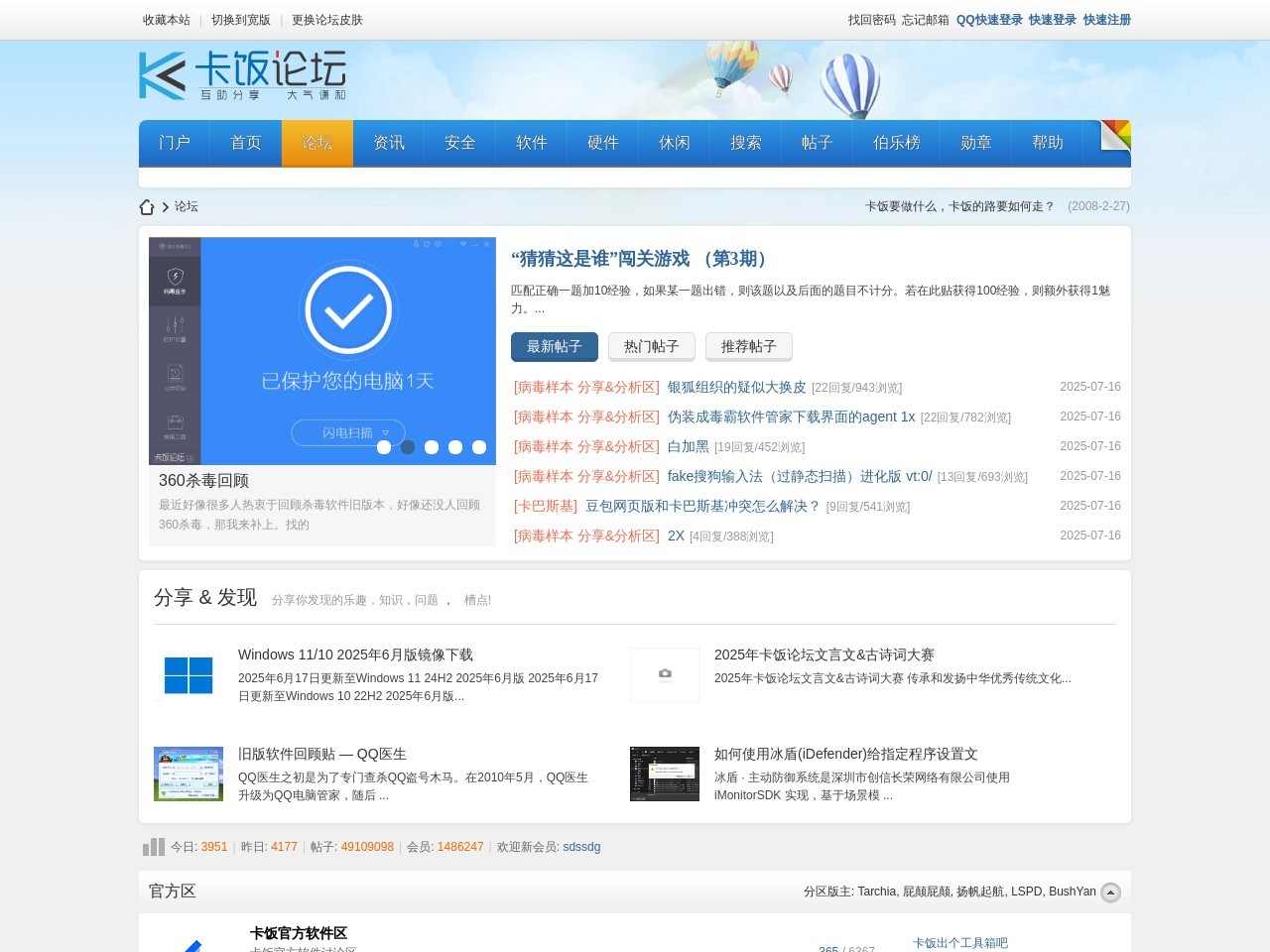The width and height of the screenshot is (1270, 952).
Task: Click 更换论坛皮肤 to change skin
Action: pos(326,20)
